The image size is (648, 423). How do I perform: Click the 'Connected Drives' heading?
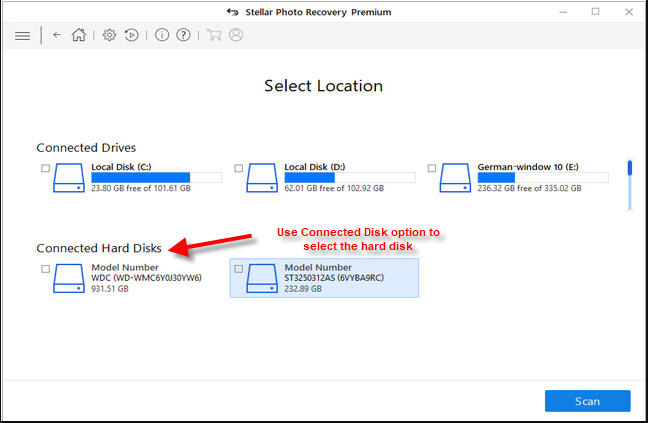point(86,147)
